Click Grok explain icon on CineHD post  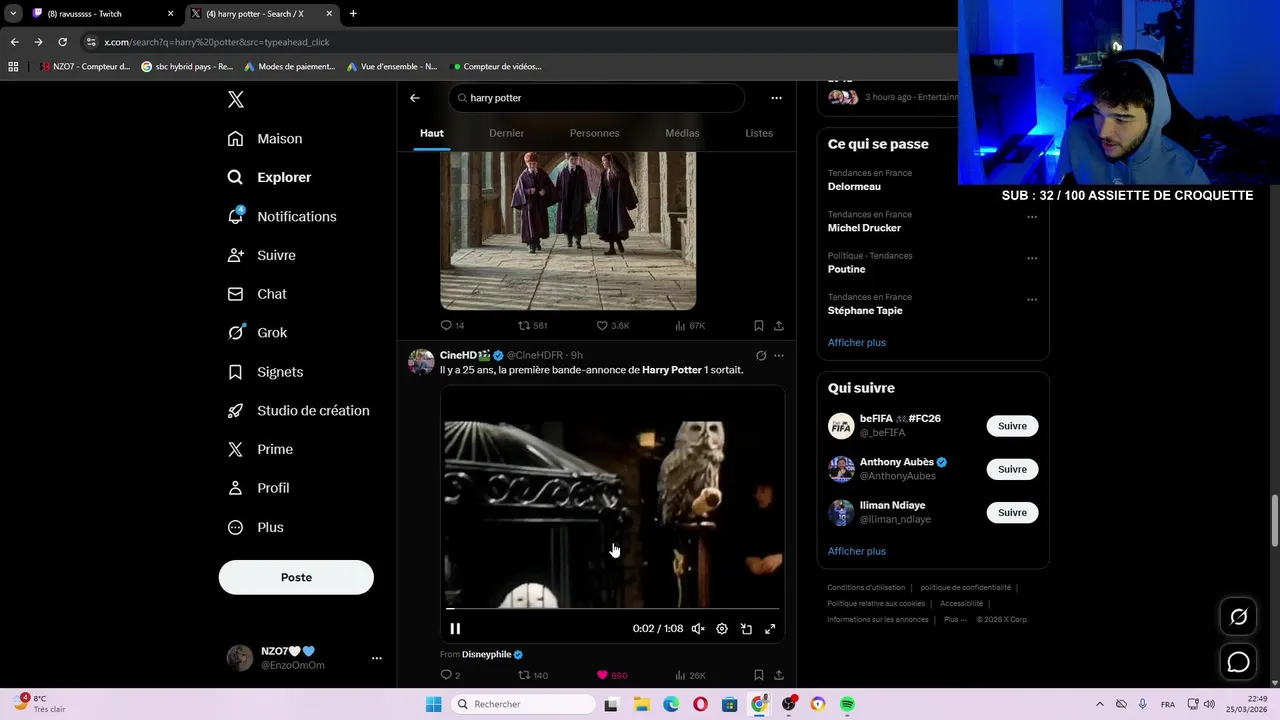(761, 355)
